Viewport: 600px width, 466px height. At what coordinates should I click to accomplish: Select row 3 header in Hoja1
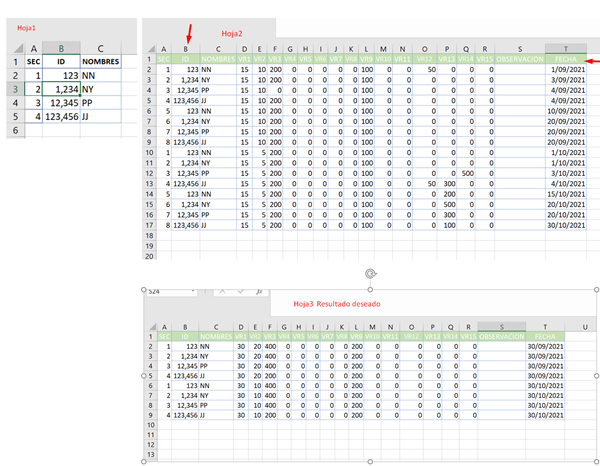tap(15, 89)
